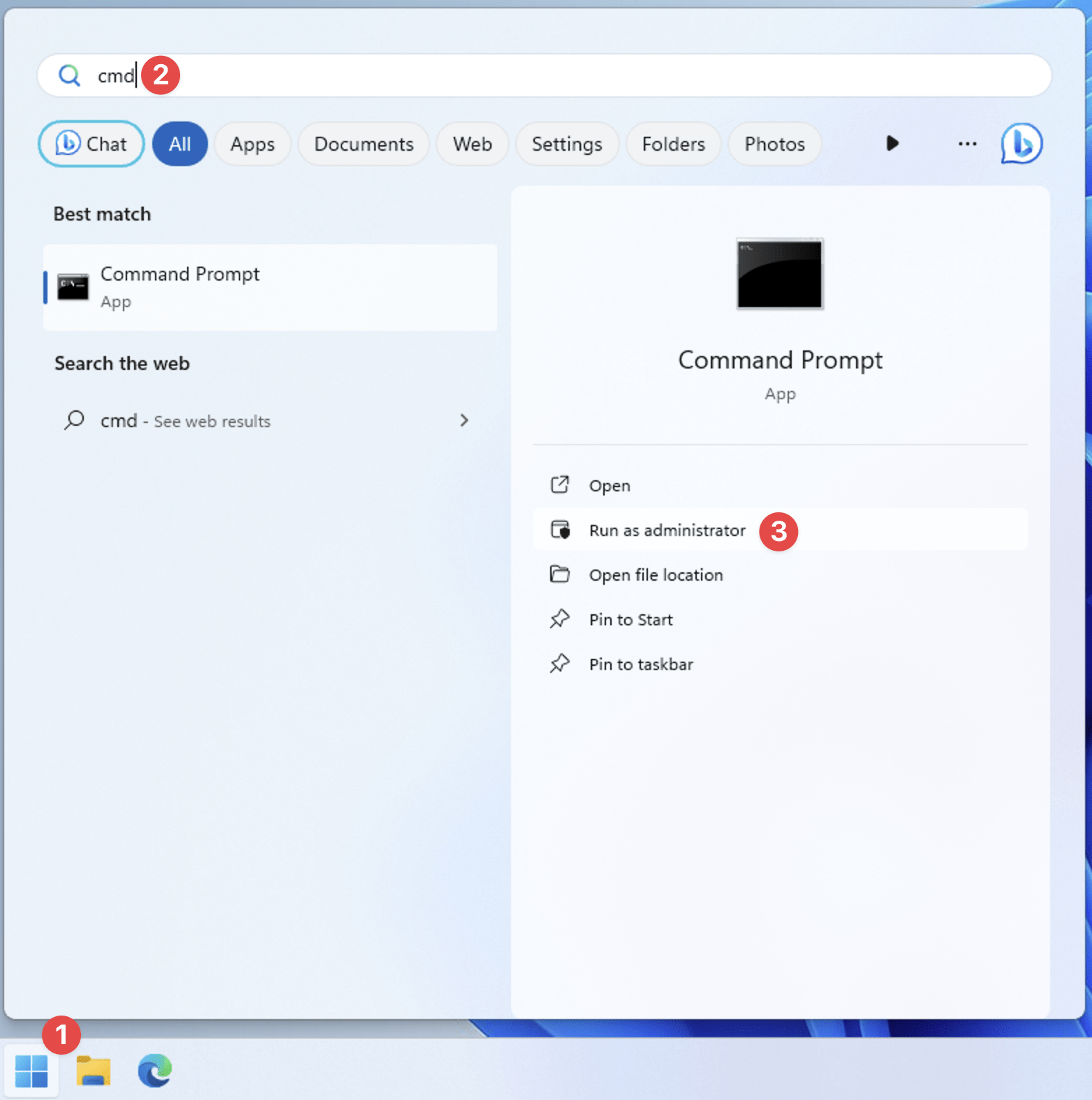Open the three-dot more options menu

(967, 144)
